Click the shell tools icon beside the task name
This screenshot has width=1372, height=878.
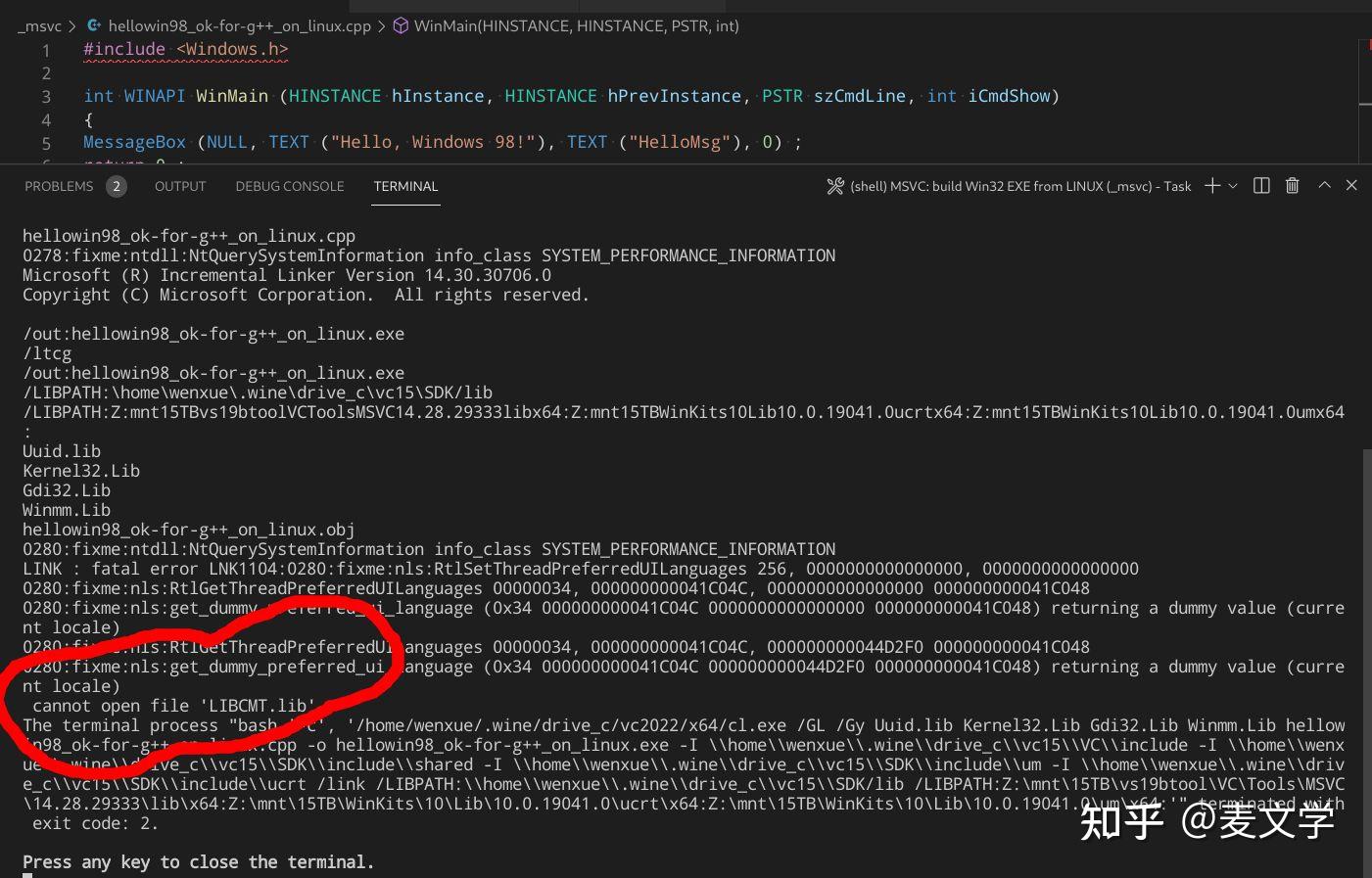(x=834, y=185)
